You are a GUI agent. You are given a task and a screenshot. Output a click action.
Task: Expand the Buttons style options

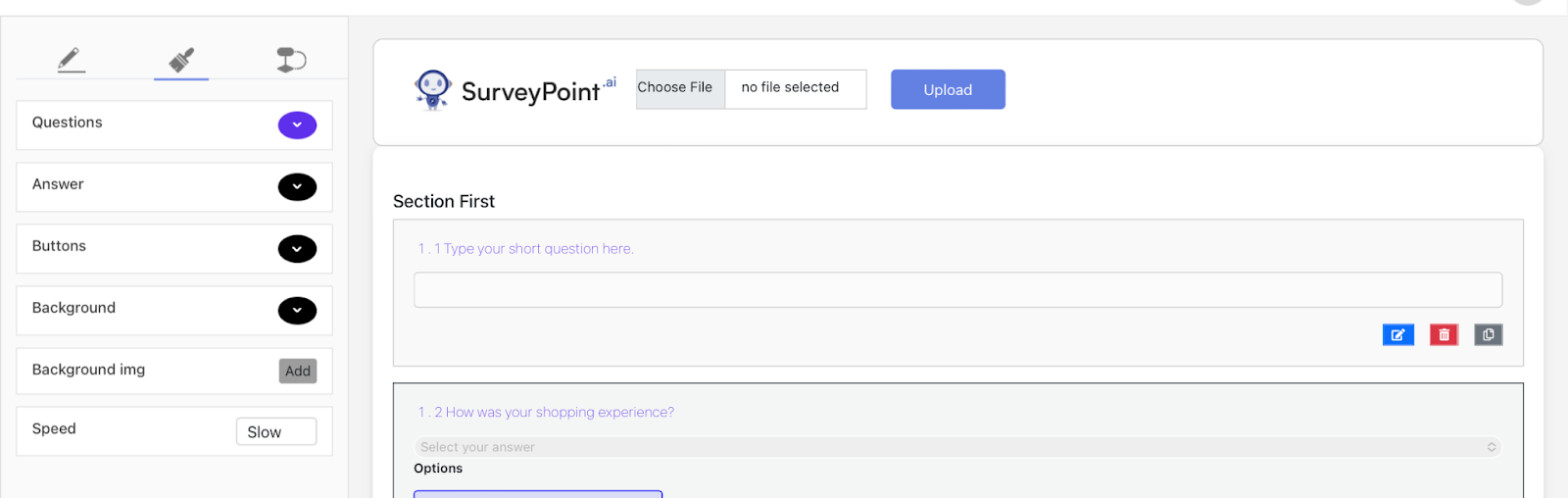(x=297, y=249)
